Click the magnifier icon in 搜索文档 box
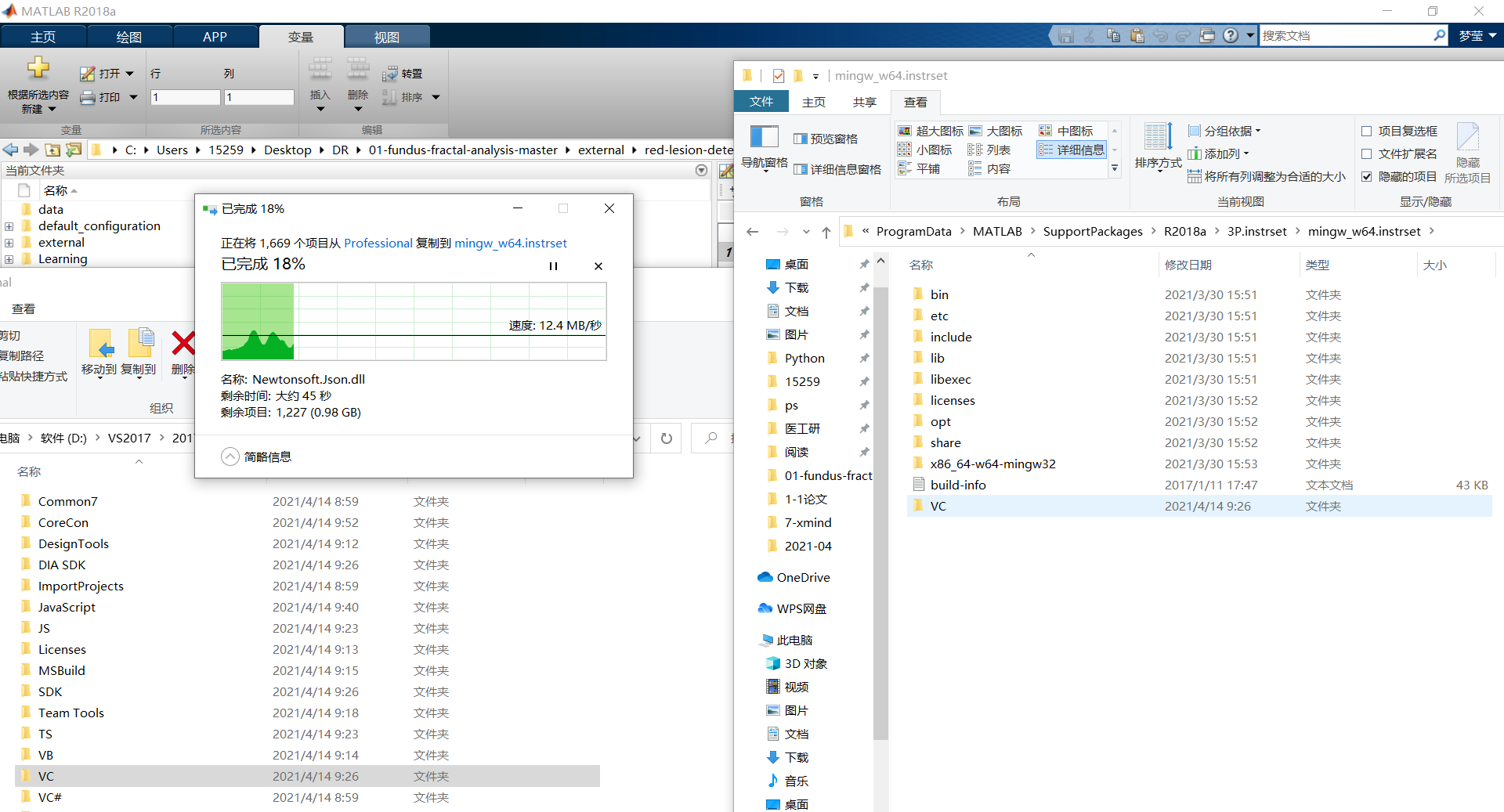The height and width of the screenshot is (812, 1504). (x=1439, y=35)
